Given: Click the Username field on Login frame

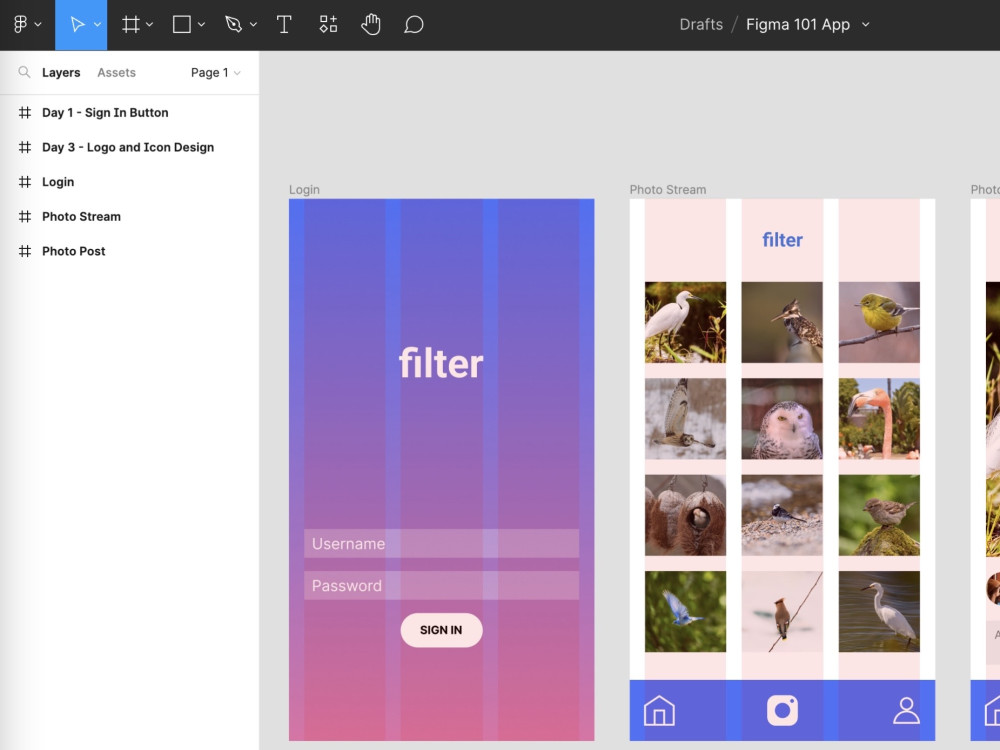Looking at the screenshot, I should tap(441, 543).
